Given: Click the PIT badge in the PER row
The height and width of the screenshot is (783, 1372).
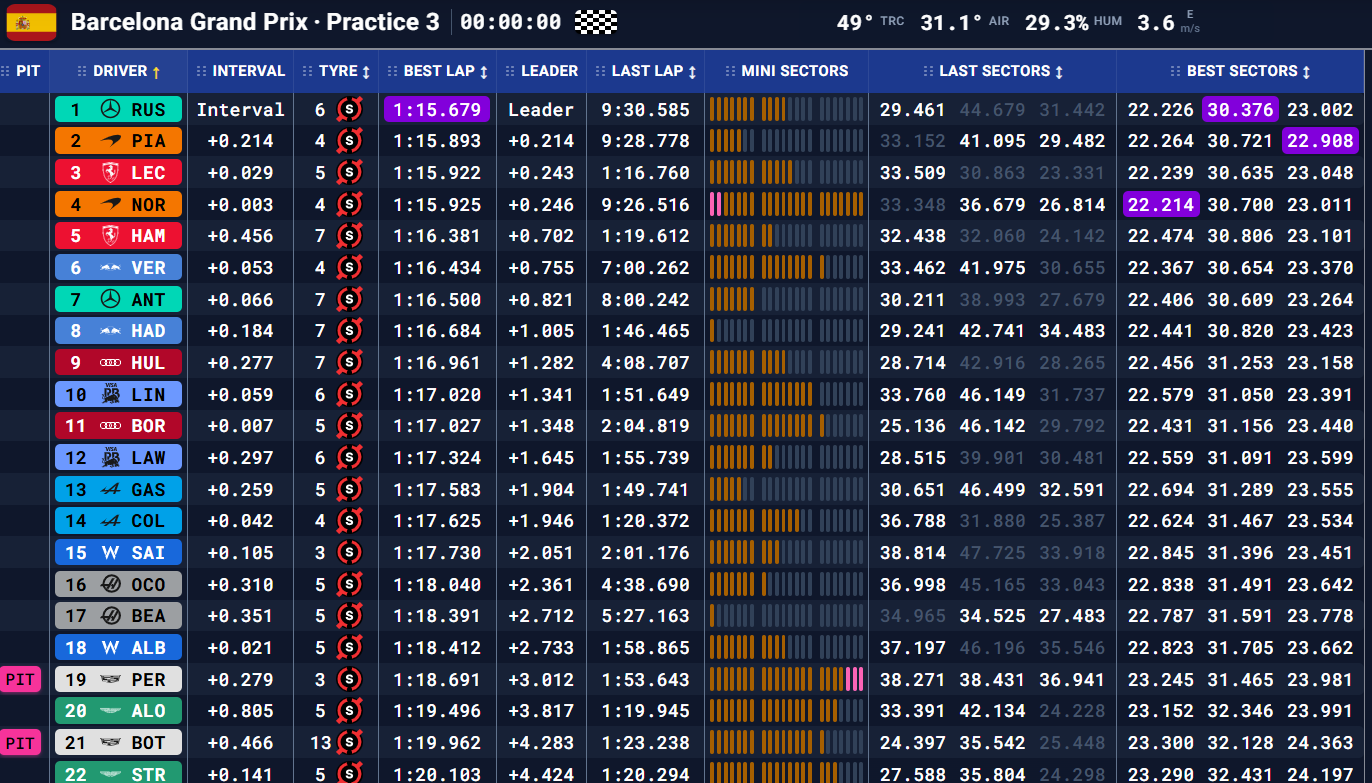Looking at the screenshot, I should [x=20, y=679].
